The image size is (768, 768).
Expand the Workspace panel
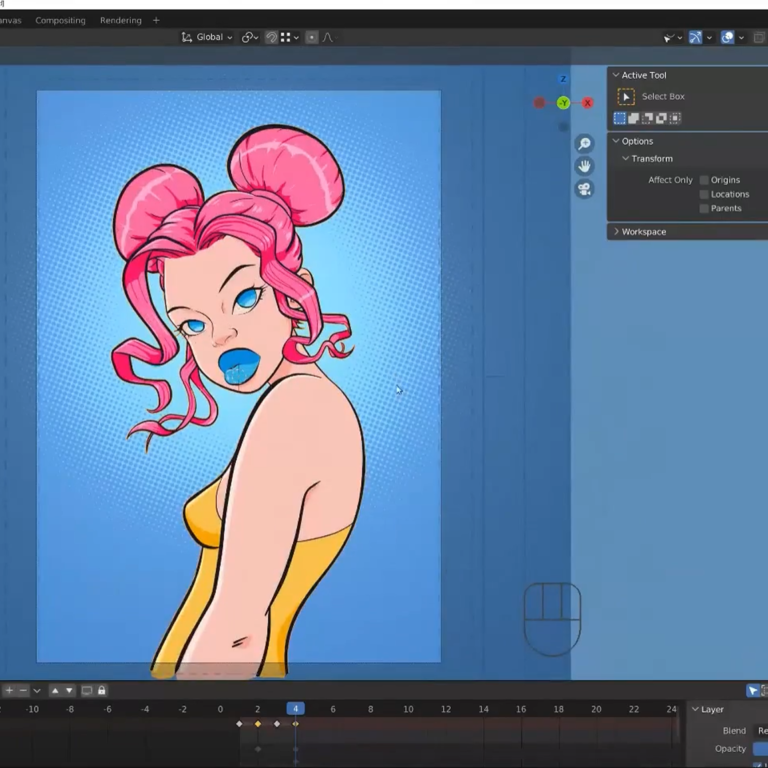coord(643,232)
